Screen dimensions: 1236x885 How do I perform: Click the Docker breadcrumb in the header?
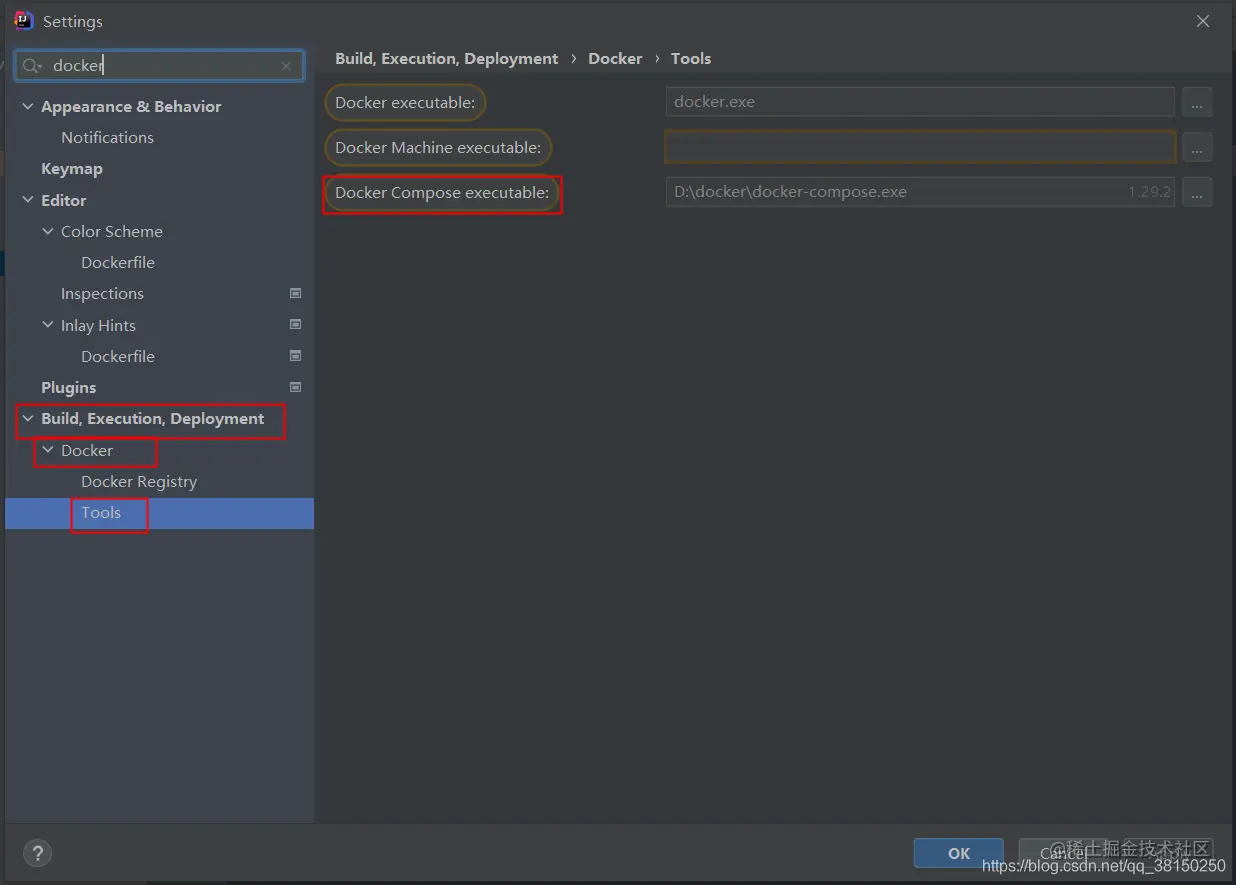pyautogui.click(x=615, y=58)
